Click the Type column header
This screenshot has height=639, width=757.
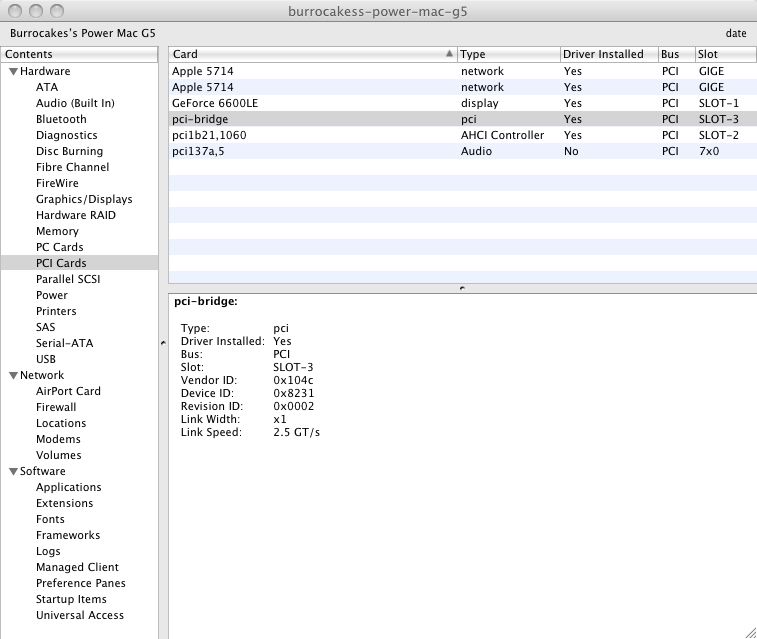point(506,54)
